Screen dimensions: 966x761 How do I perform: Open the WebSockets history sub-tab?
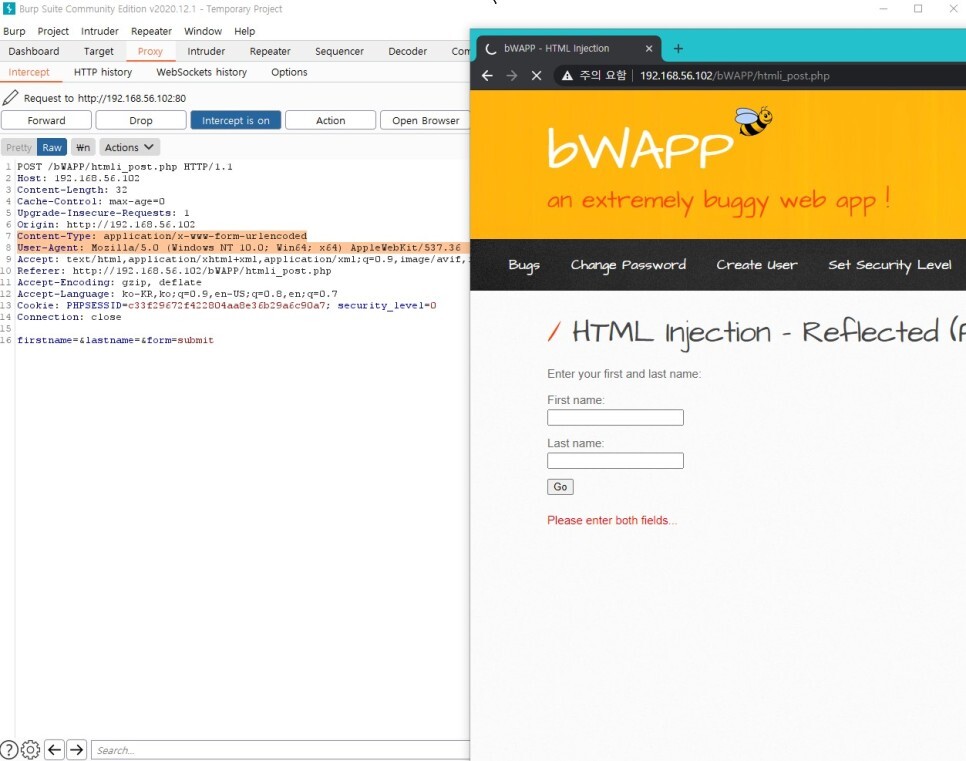[x=201, y=72]
